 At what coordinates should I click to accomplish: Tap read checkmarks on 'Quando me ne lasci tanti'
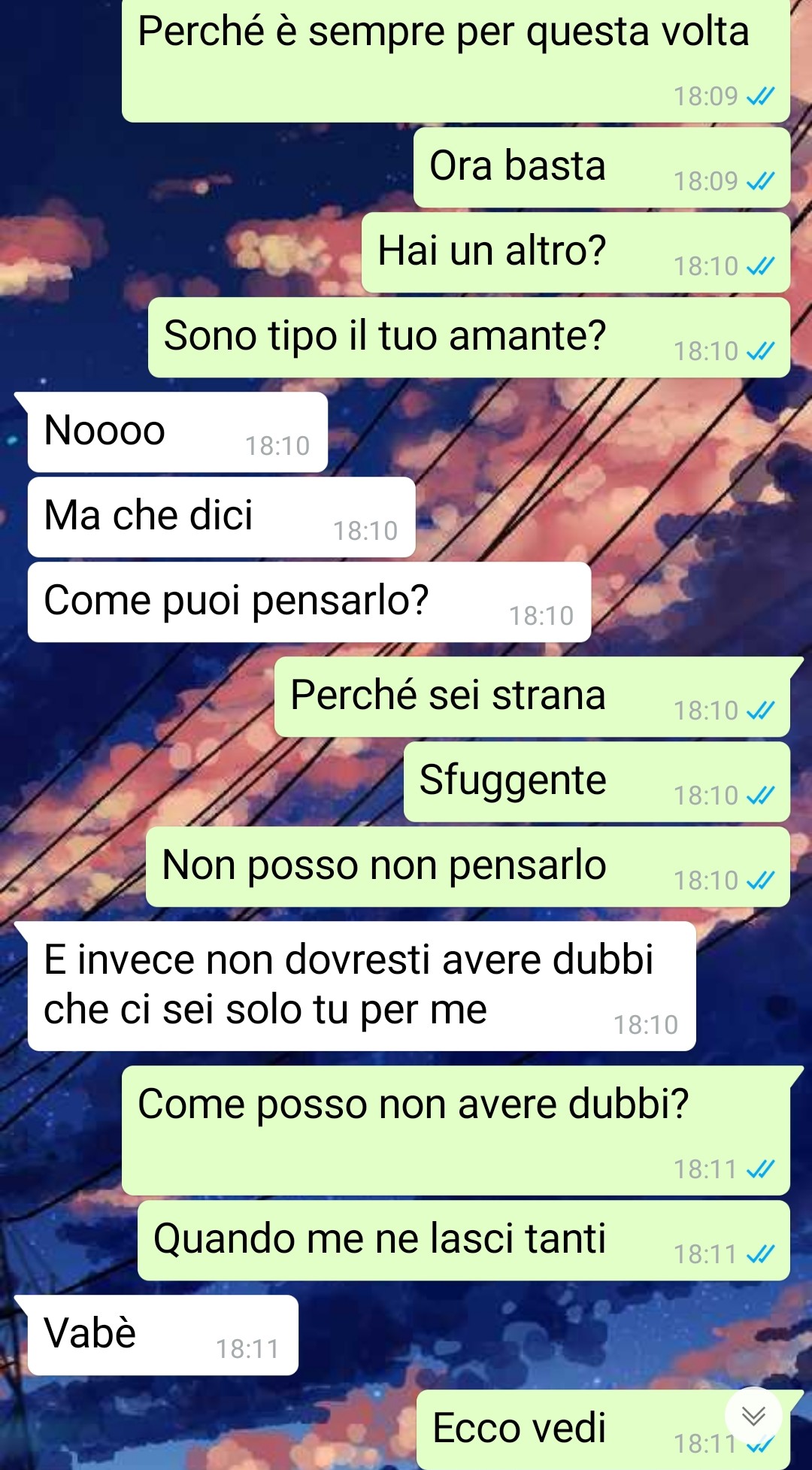click(760, 1254)
